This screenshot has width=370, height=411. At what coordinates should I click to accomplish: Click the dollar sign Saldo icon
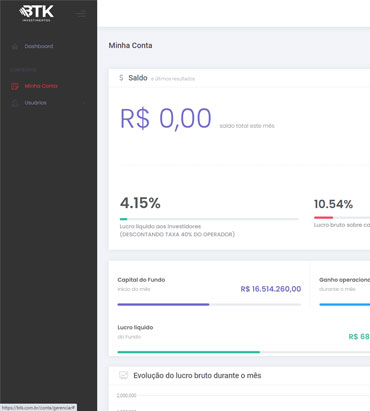[121, 78]
